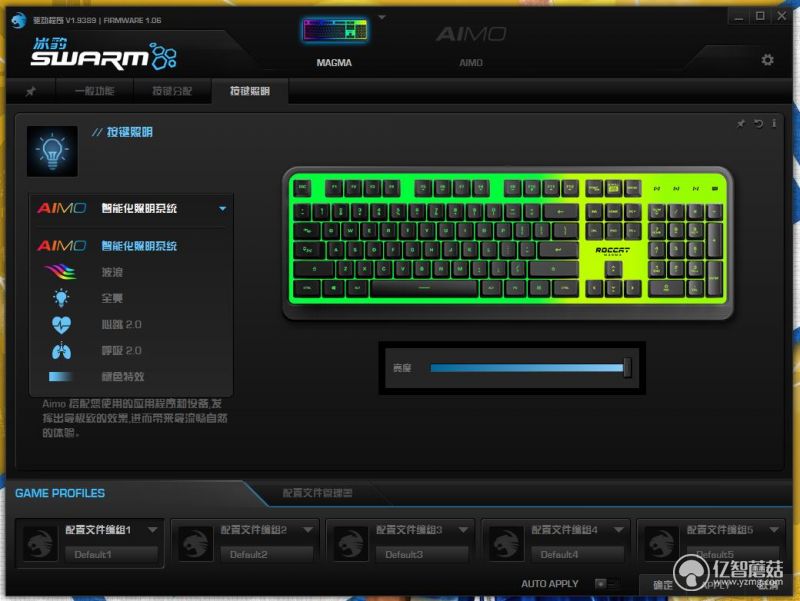The width and height of the screenshot is (800, 601).
Task: Toggle the AUTO APPLY switch
Action: click(608, 584)
